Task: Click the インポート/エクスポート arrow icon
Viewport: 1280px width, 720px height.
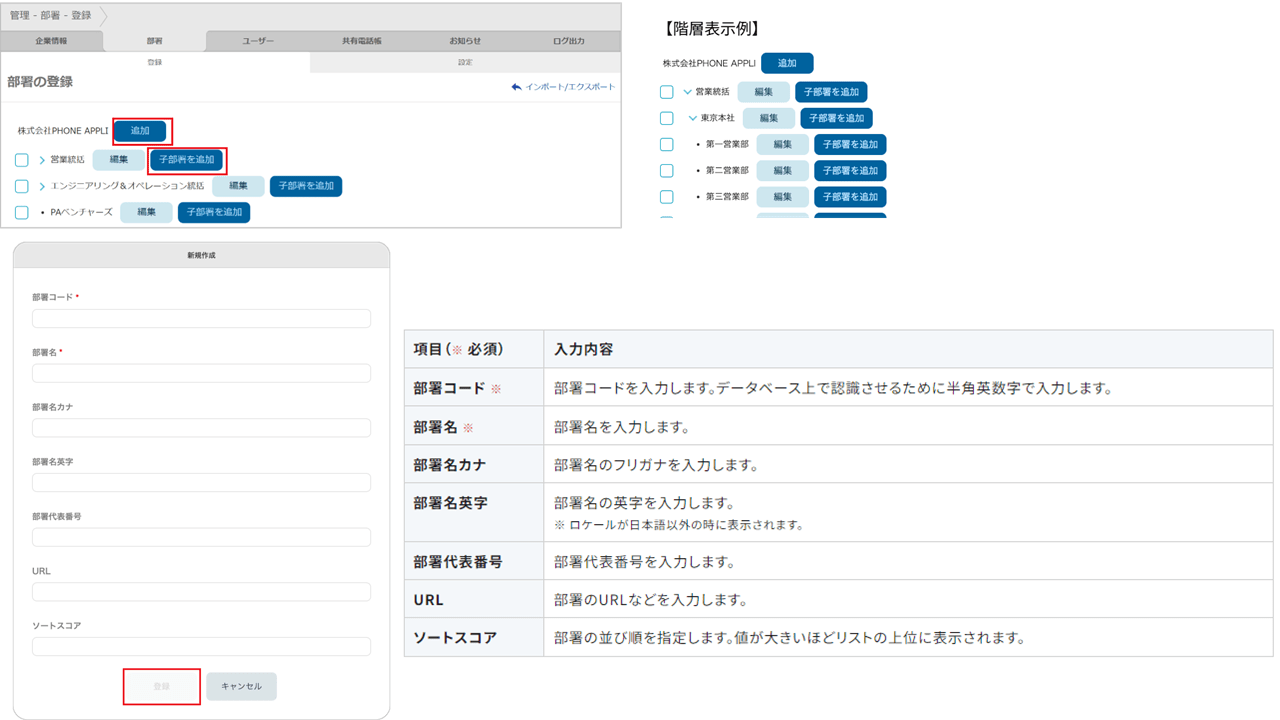Action: (516, 87)
